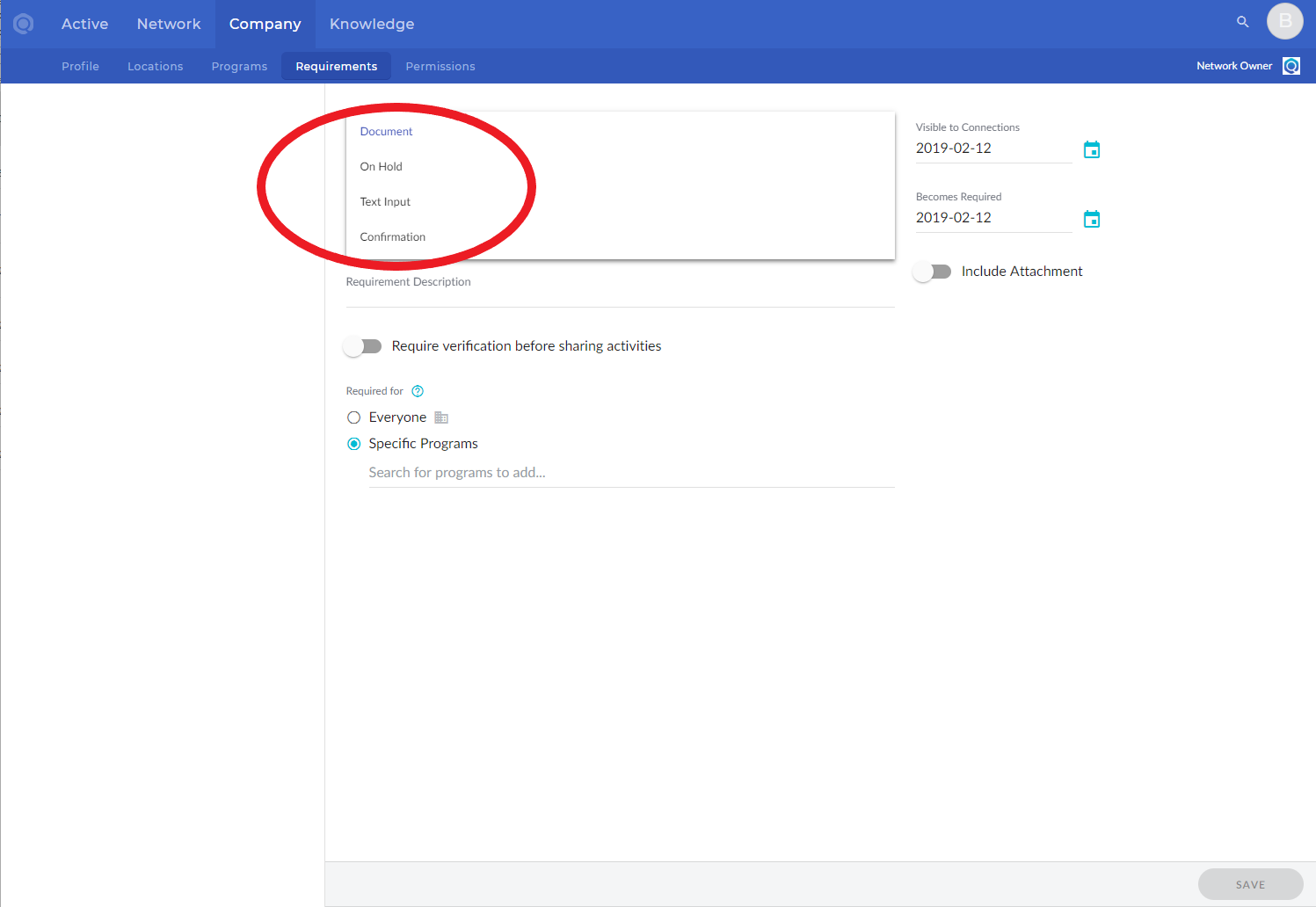Open the user avatar B menu
This screenshot has height=907, width=1316.
[1284, 21]
